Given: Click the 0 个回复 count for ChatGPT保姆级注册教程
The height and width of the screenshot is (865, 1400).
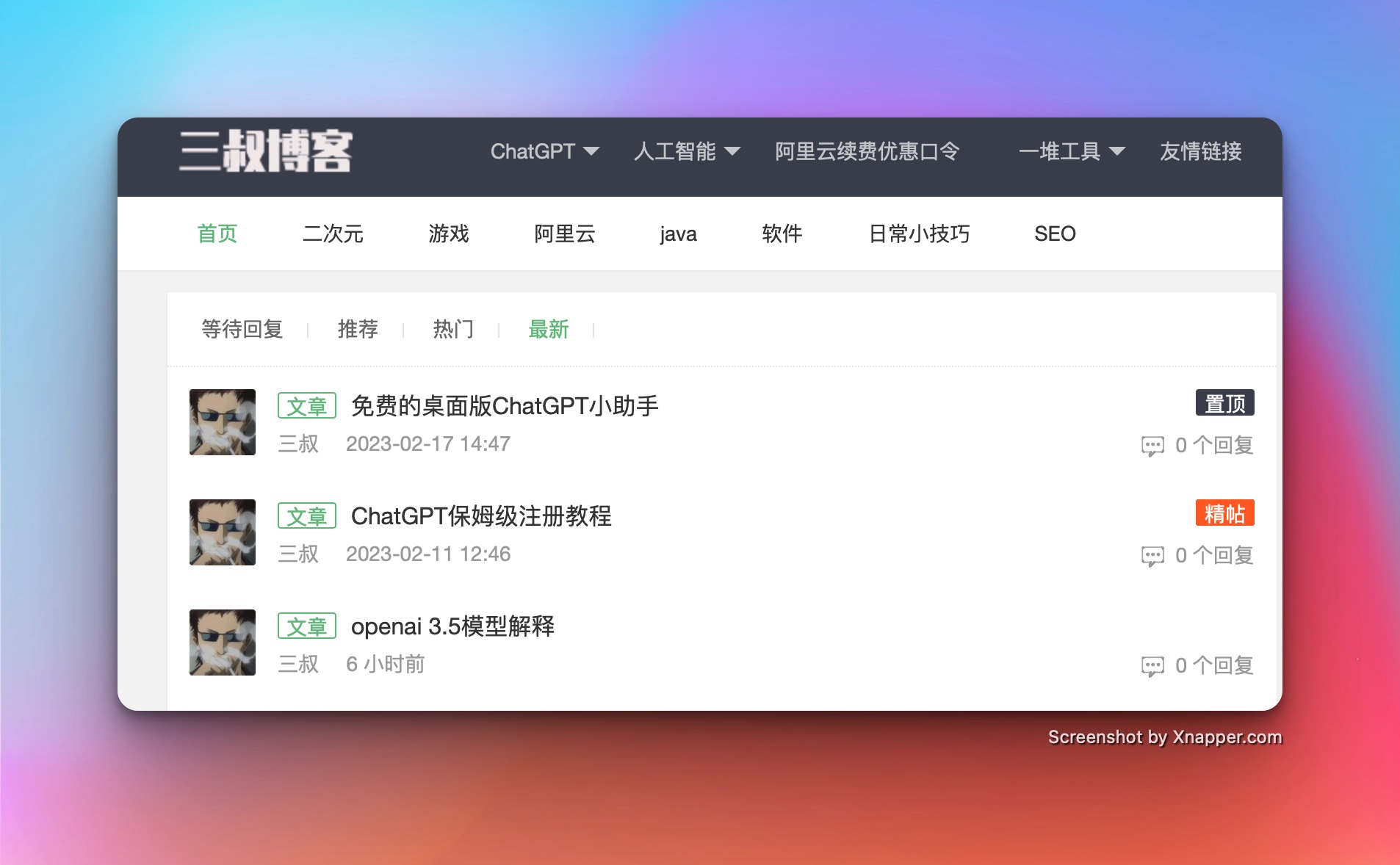Looking at the screenshot, I should click(1214, 555).
